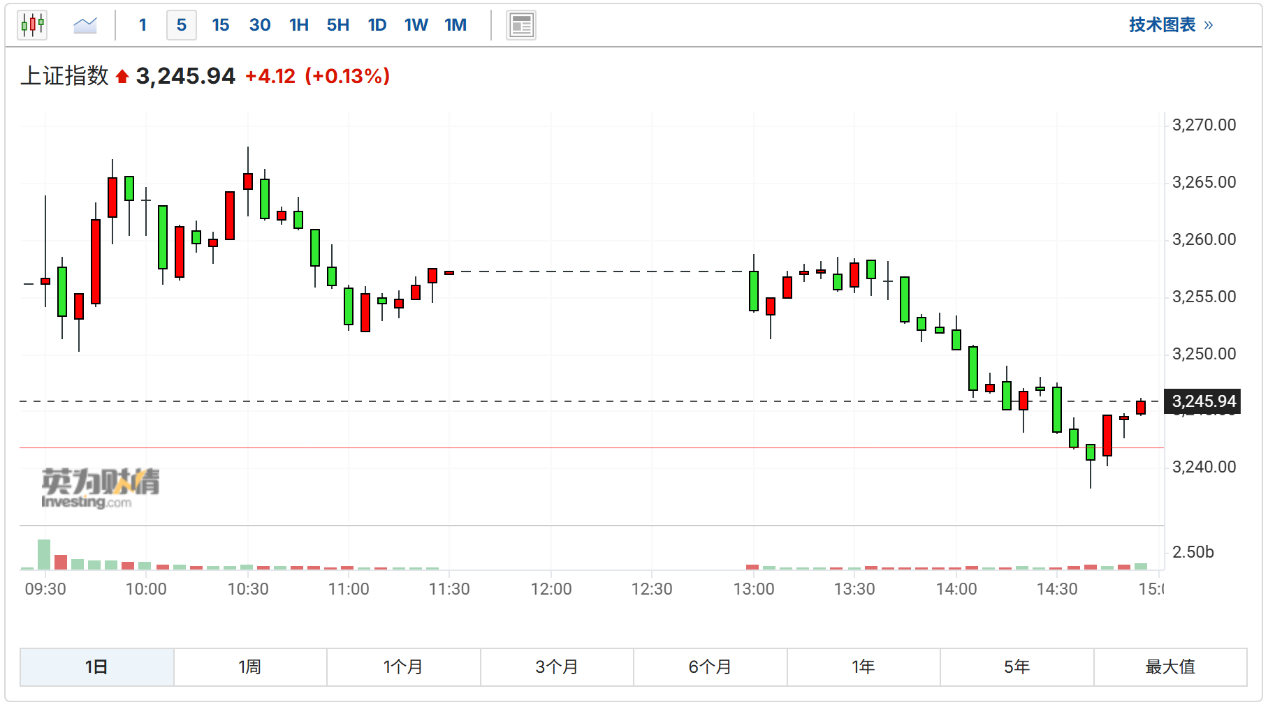Viewport: 1268px width, 707px height.
Task: Switch to the 1个月 range tab
Action: pos(403,667)
